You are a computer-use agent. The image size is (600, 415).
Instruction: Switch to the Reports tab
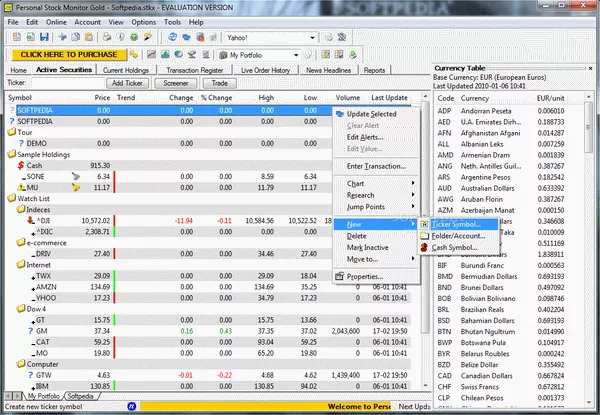(374, 70)
